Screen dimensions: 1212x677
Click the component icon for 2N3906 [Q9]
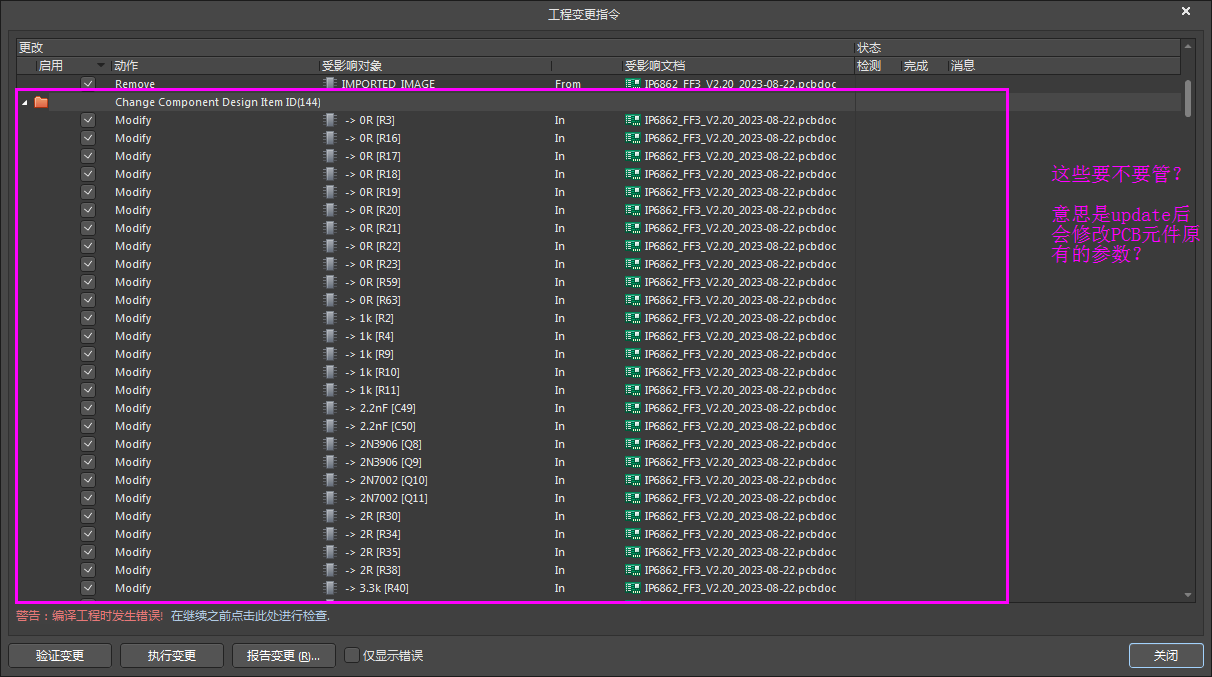pos(330,462)
